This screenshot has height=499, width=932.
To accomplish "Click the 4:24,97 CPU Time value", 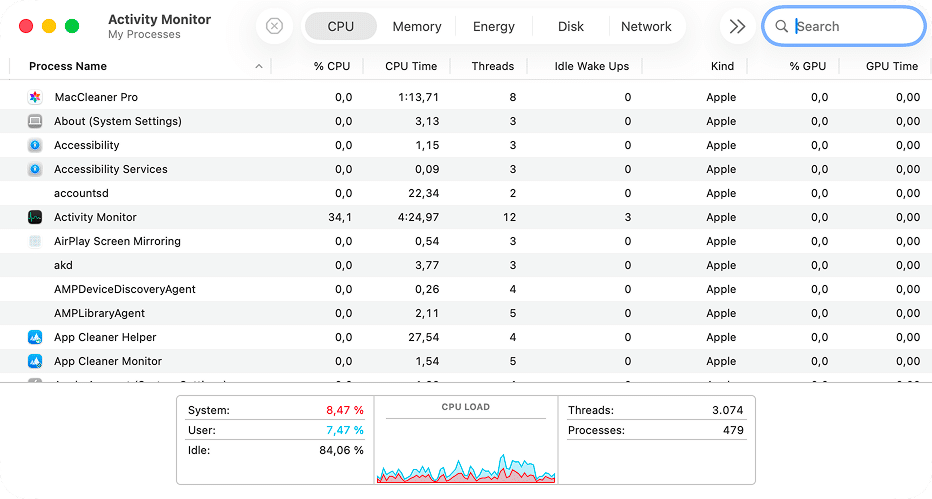I will click(x=418, y=217).
